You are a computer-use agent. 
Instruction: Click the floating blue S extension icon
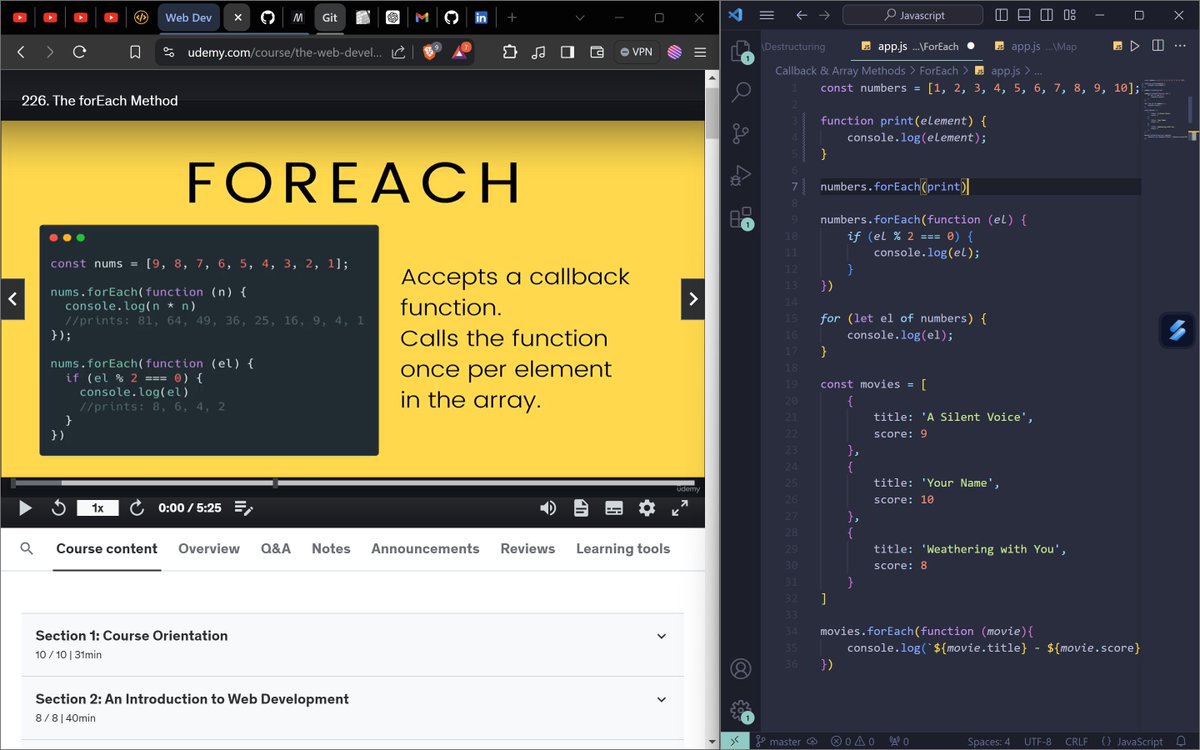[1177, 332]
